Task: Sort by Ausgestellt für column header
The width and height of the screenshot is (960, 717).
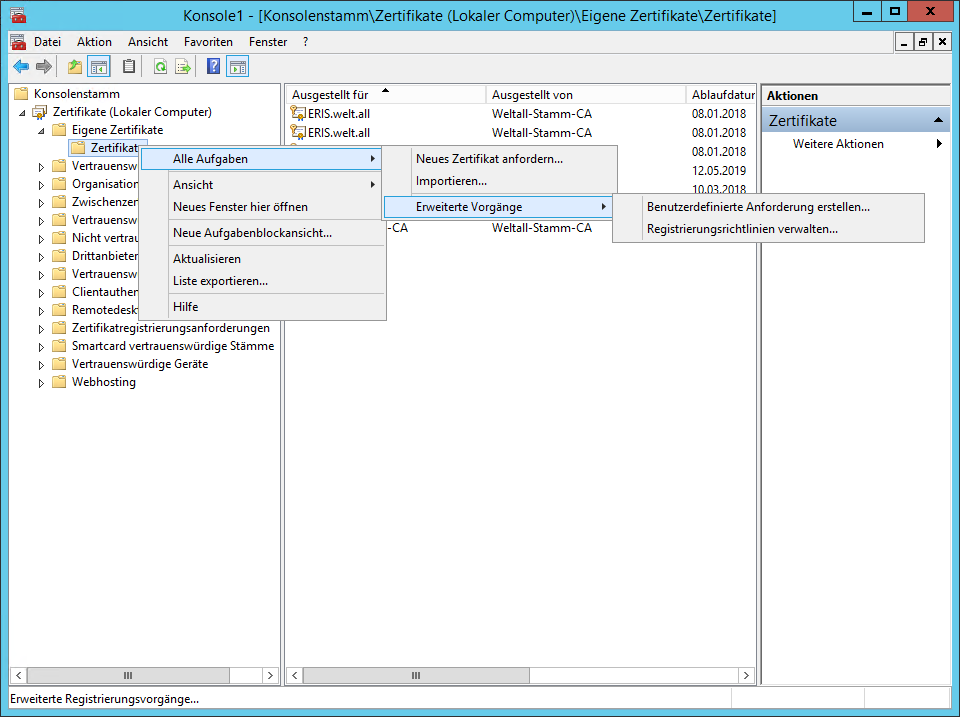Action: 386,95
